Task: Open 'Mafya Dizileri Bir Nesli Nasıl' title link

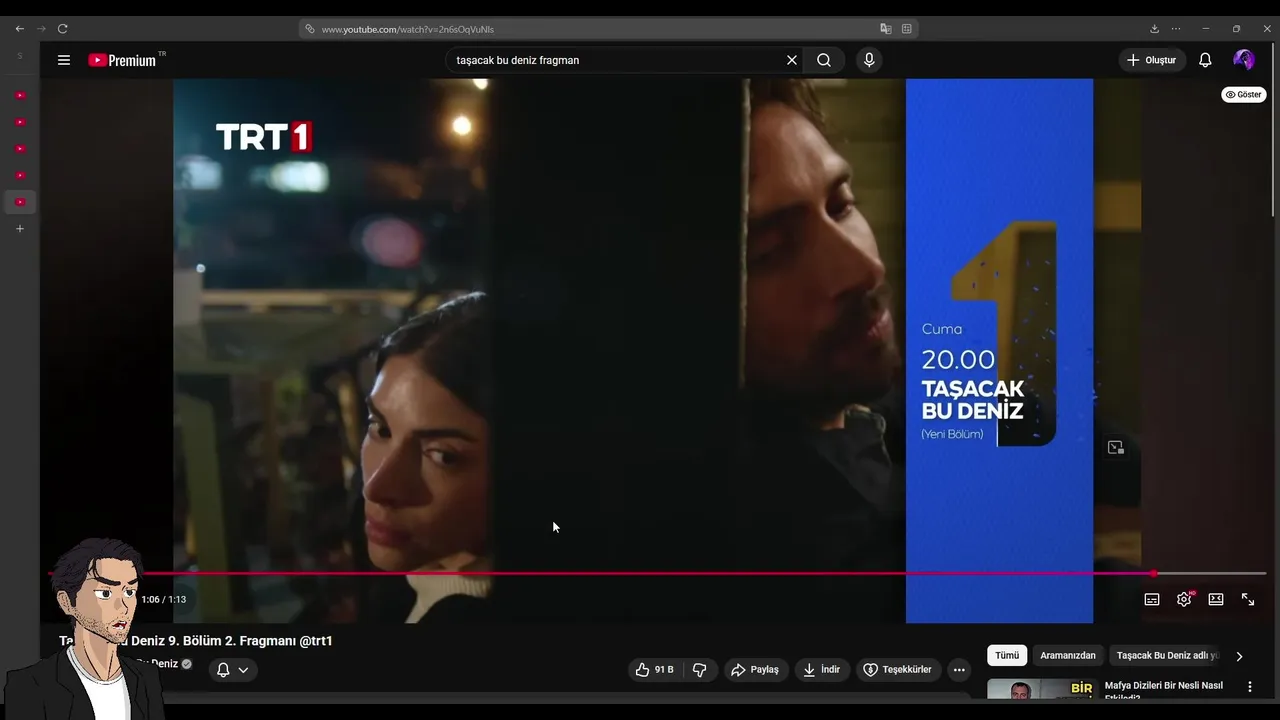Action: pos(1164,689)
